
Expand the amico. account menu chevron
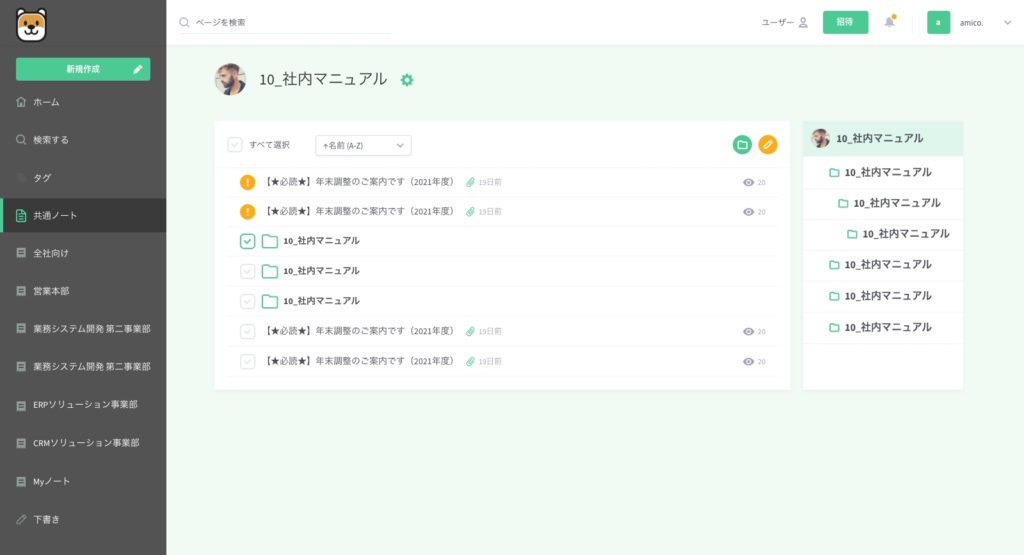(1007, 22)
